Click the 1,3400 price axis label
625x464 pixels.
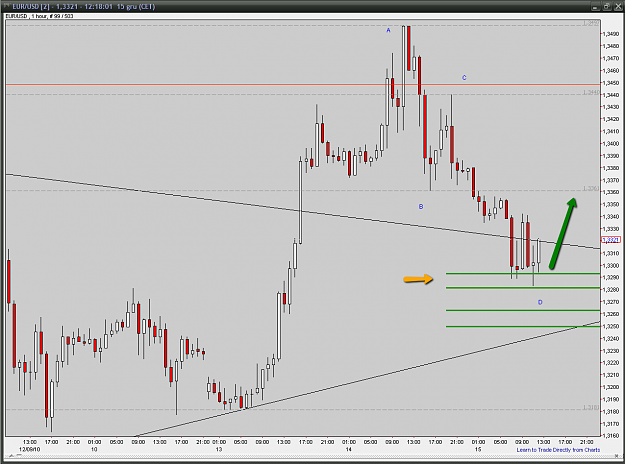click(611, 144)
